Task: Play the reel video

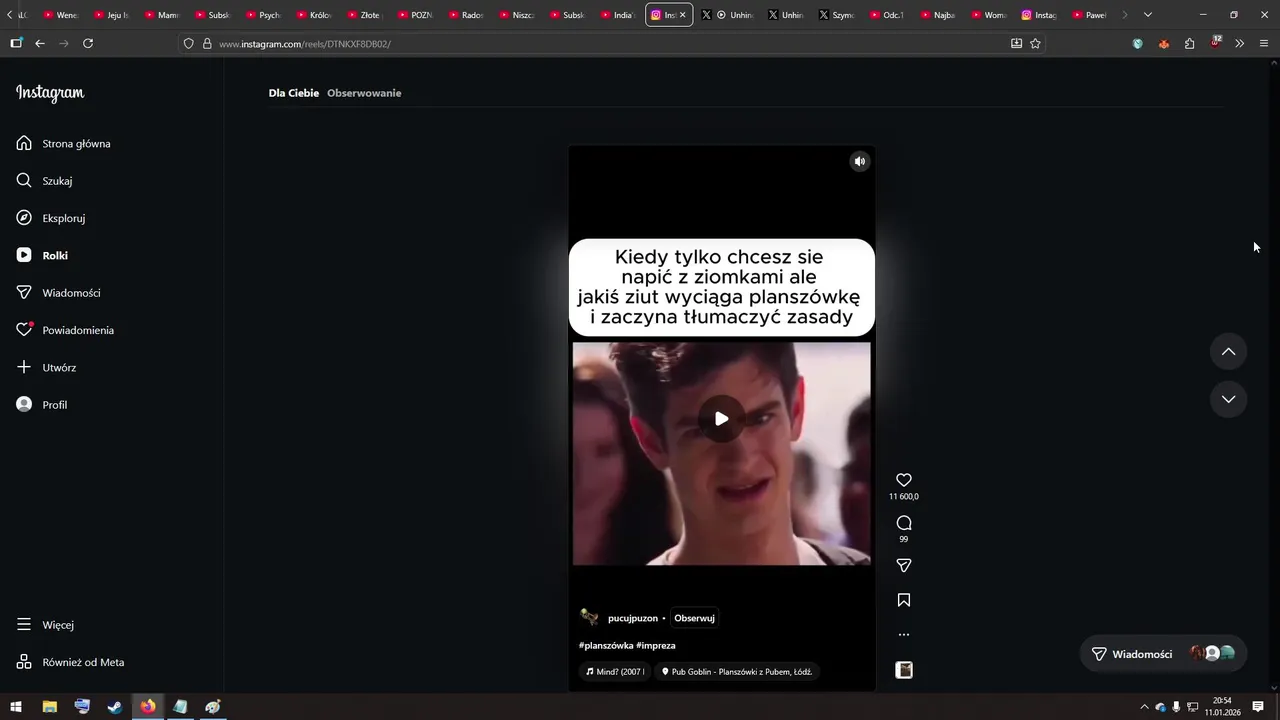Action: tap(721, 419)
